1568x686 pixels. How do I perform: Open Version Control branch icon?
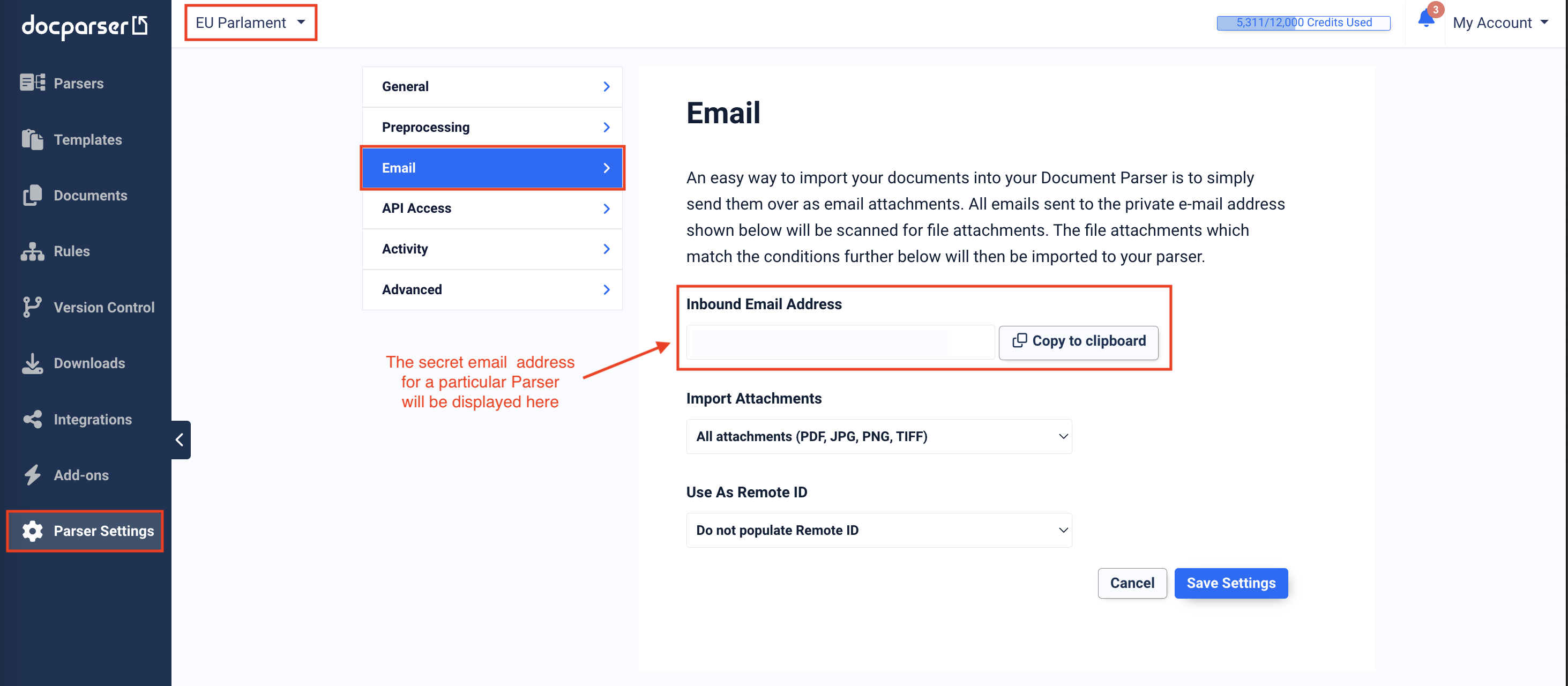pos(32,308)
